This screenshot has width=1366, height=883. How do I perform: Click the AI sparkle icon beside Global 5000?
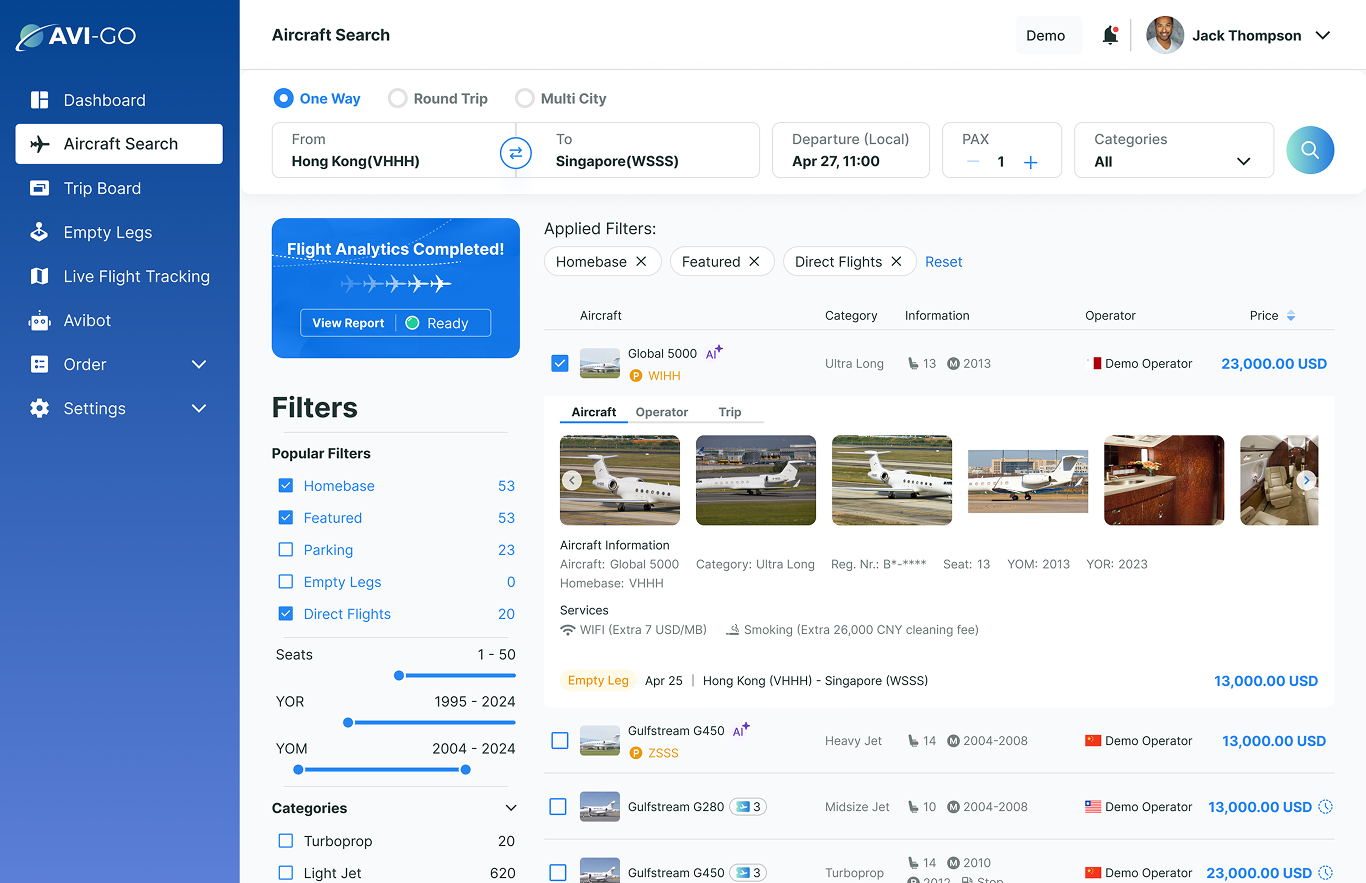coord(714,352)
